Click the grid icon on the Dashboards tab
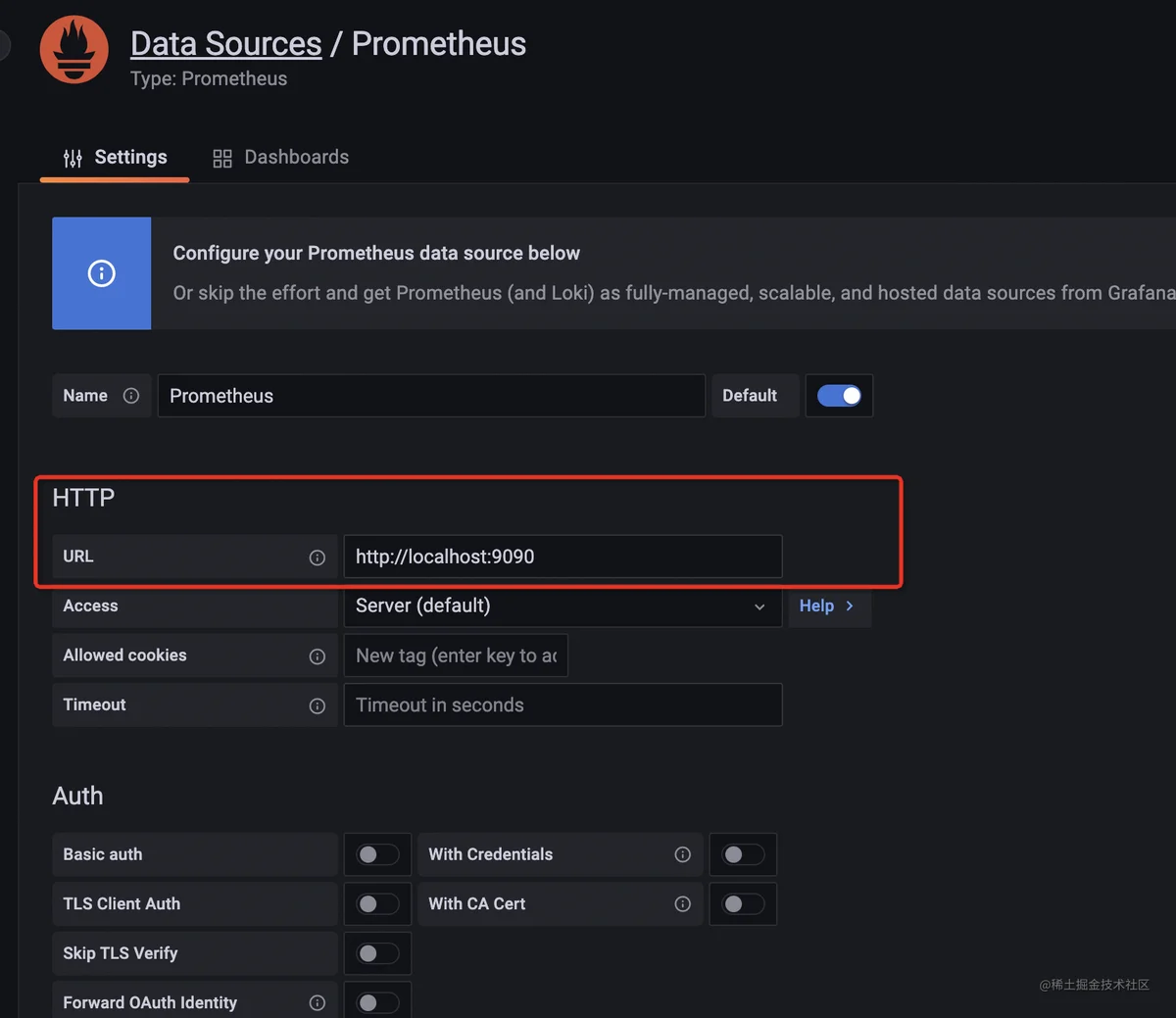Screen dimensions: 1176x1018 pyautogui.click(x=222, y=159)
